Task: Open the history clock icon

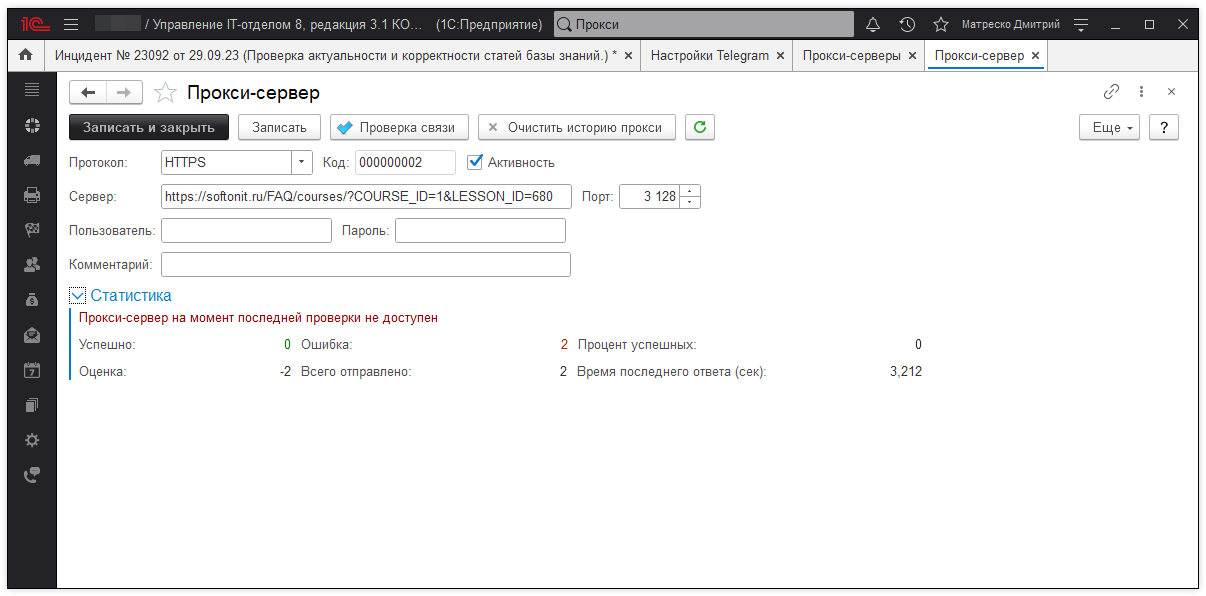Action: (x=907, y=24)
